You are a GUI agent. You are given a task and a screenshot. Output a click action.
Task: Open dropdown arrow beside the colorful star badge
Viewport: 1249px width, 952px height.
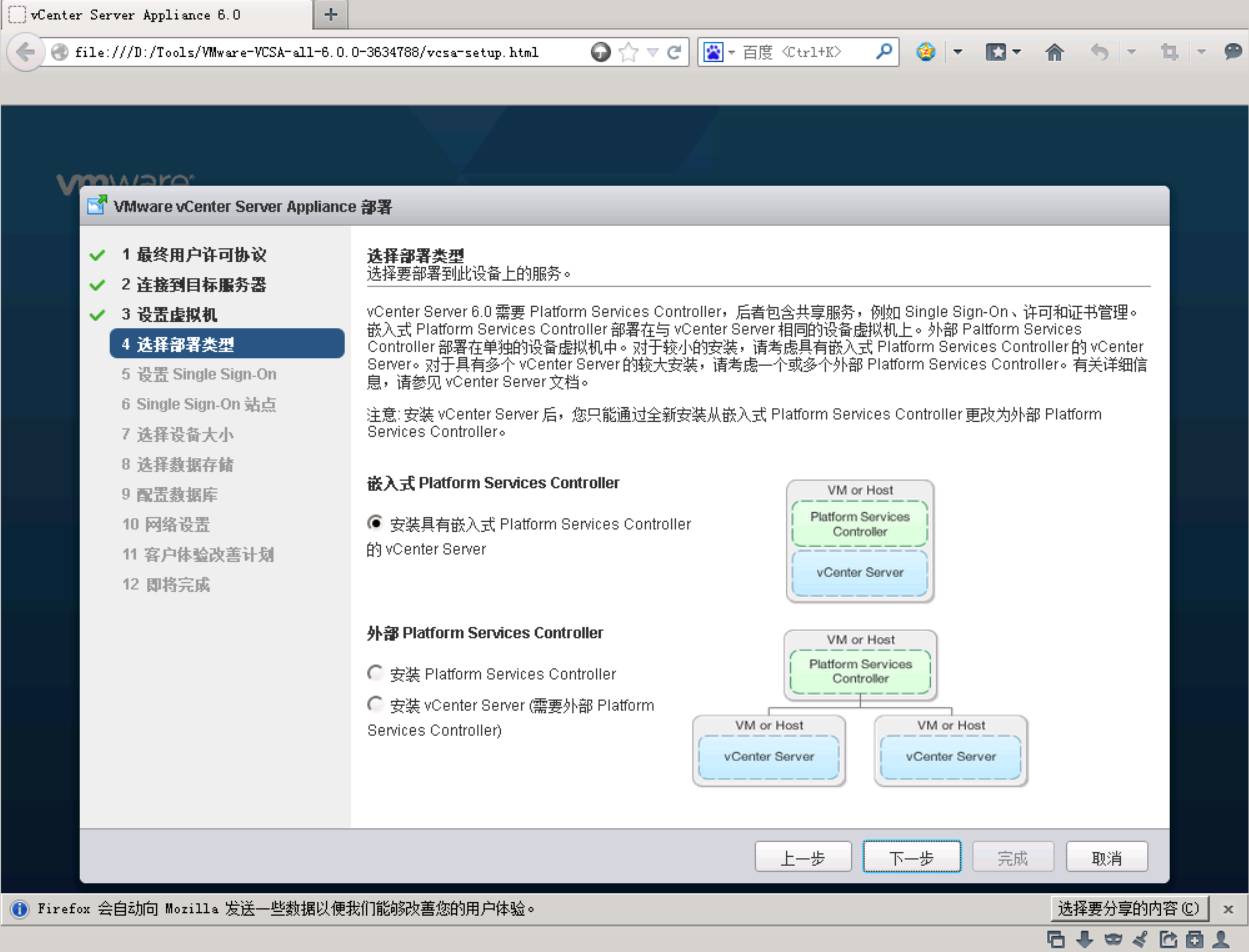pyautogui.click(x=957, y=52)
